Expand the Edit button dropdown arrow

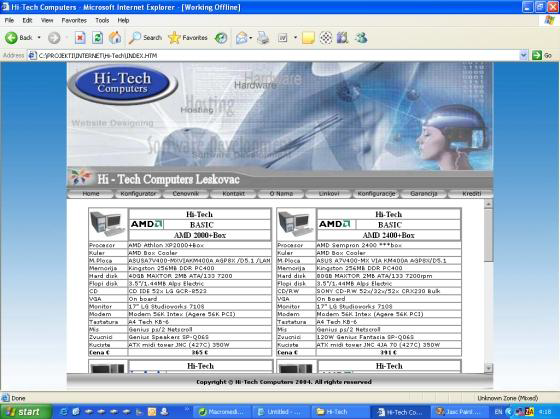295,38
